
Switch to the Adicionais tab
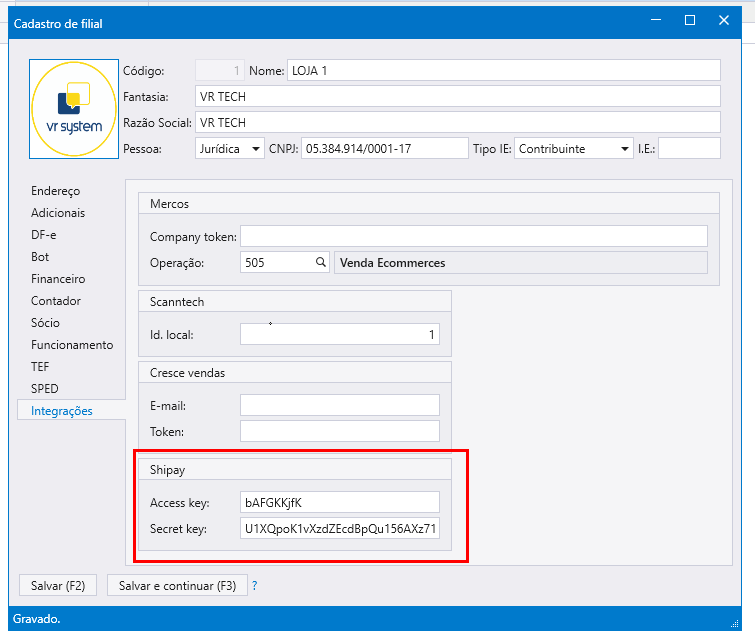(58, 213)
